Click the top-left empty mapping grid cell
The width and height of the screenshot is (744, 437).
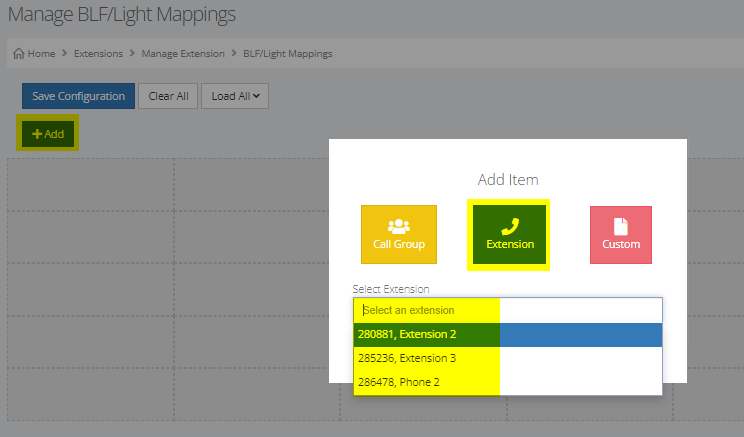point(91,185)
